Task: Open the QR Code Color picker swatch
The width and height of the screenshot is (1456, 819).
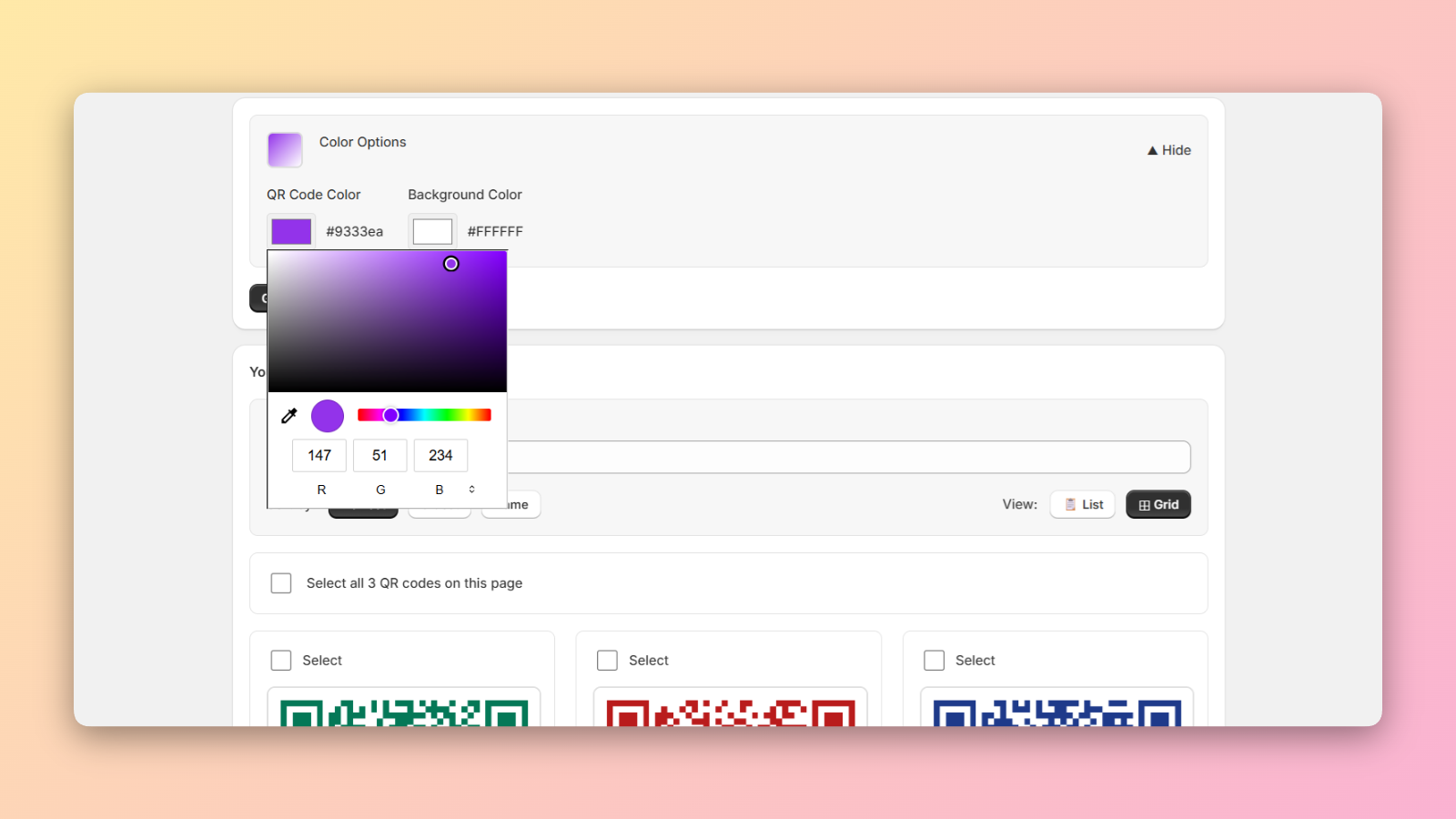Action: click(x=290, y=230)
